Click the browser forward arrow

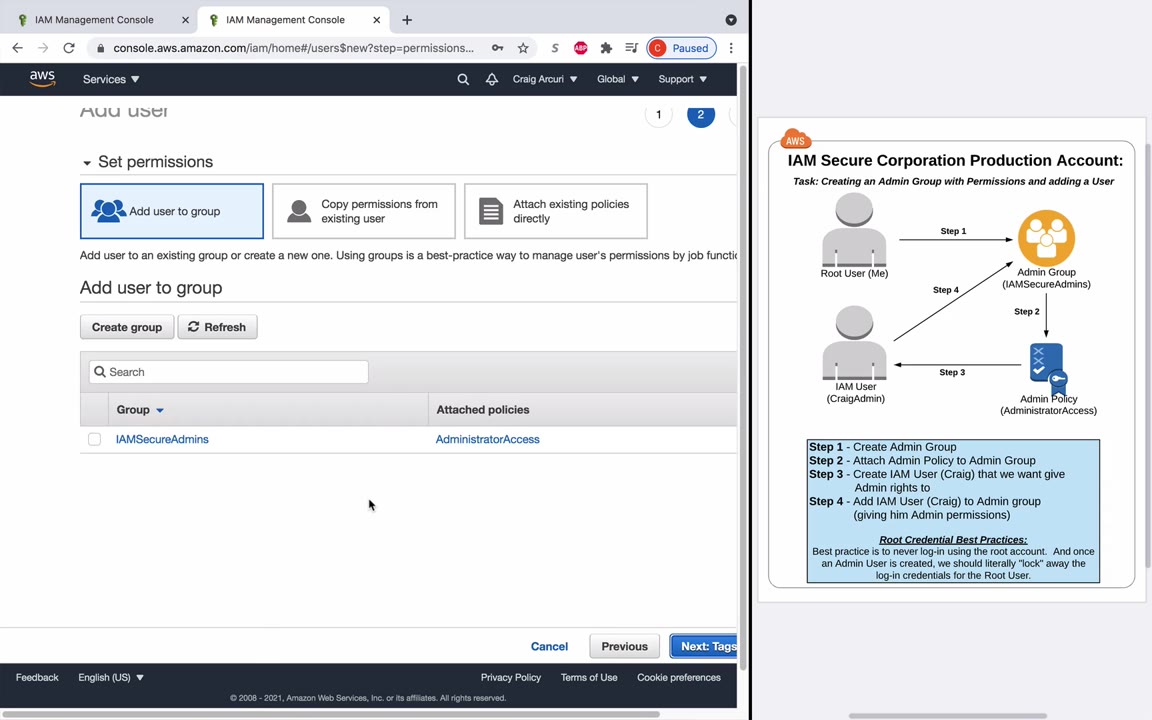click(43, 48)
